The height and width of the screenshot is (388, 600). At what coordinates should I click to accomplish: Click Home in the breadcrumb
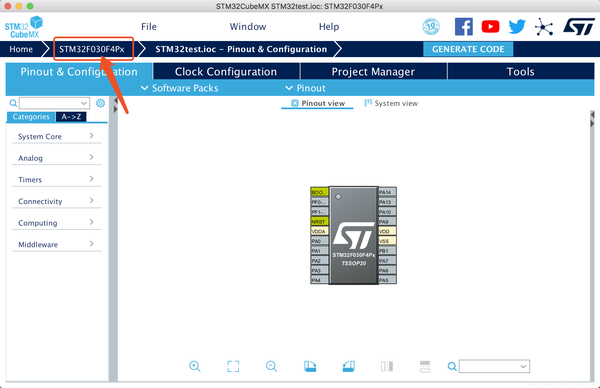[x=21, y=49]
